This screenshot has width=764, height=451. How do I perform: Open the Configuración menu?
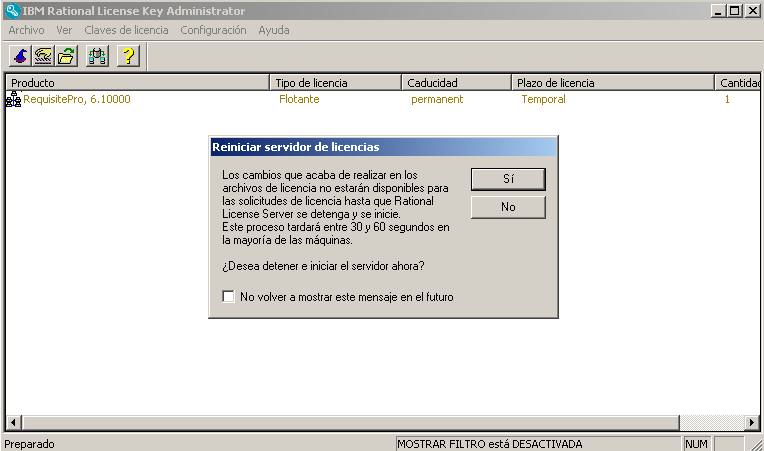click(213, 30)
